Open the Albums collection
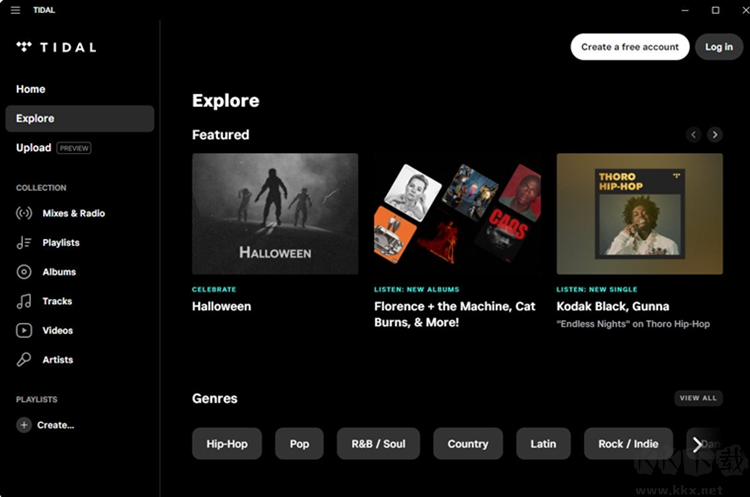The height and width of the screenshot is (497, 750). pos(59,272)
